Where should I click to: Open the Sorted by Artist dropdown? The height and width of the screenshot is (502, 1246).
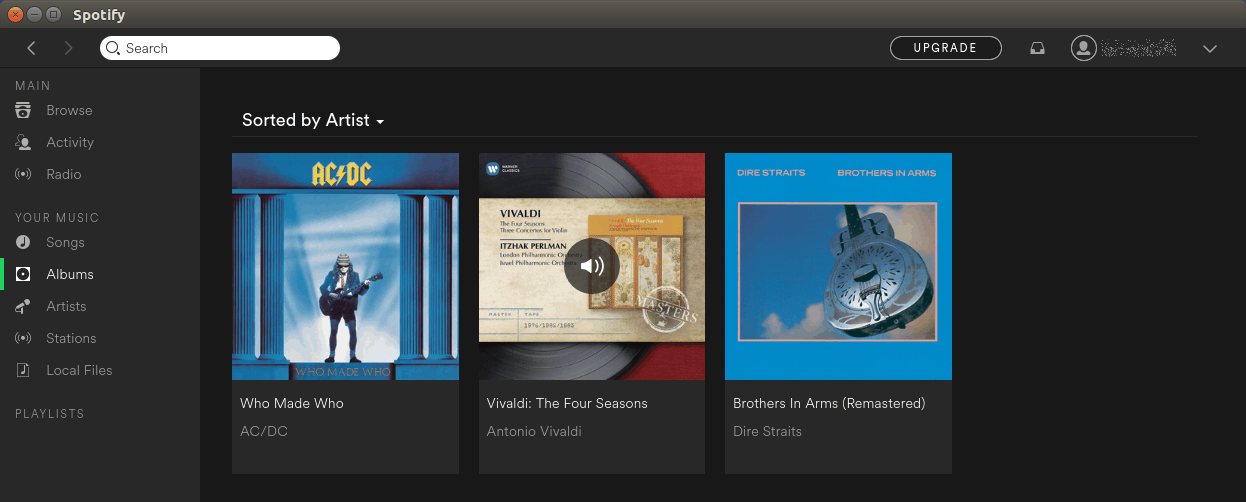pyautogui.click(x=313, y=120)
